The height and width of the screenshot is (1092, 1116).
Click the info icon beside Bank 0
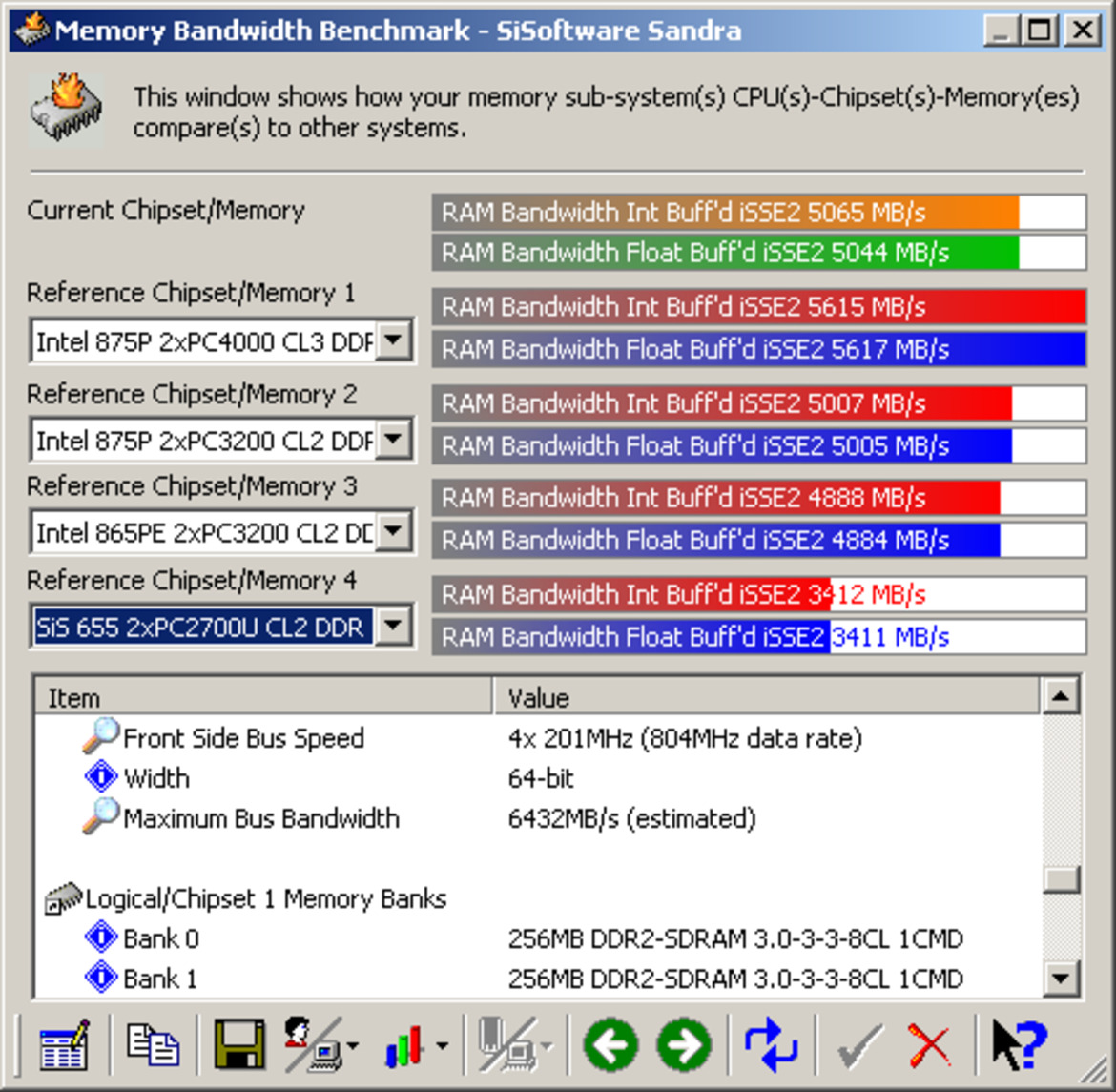101,937
